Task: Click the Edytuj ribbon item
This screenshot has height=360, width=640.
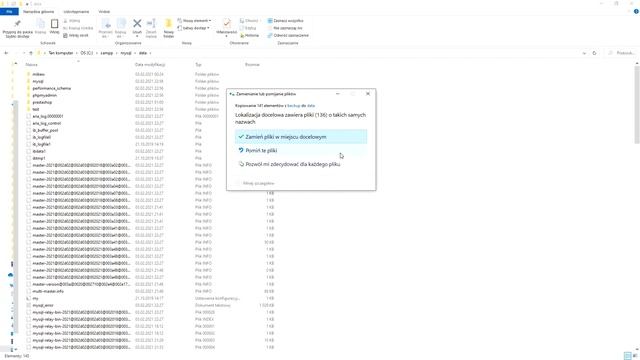Action: pos(248,28)
